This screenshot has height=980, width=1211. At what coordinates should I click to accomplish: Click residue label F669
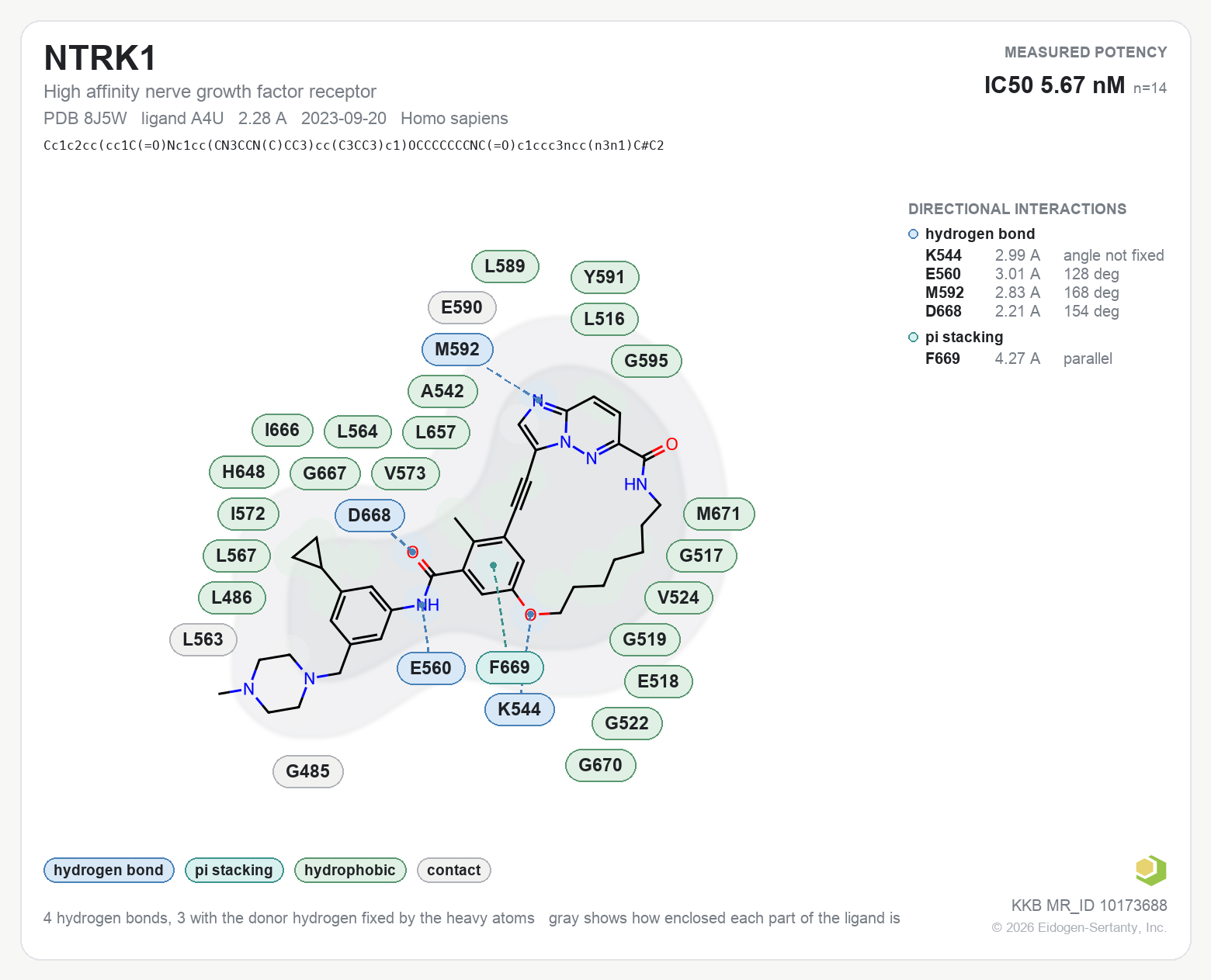pos(509,667)
